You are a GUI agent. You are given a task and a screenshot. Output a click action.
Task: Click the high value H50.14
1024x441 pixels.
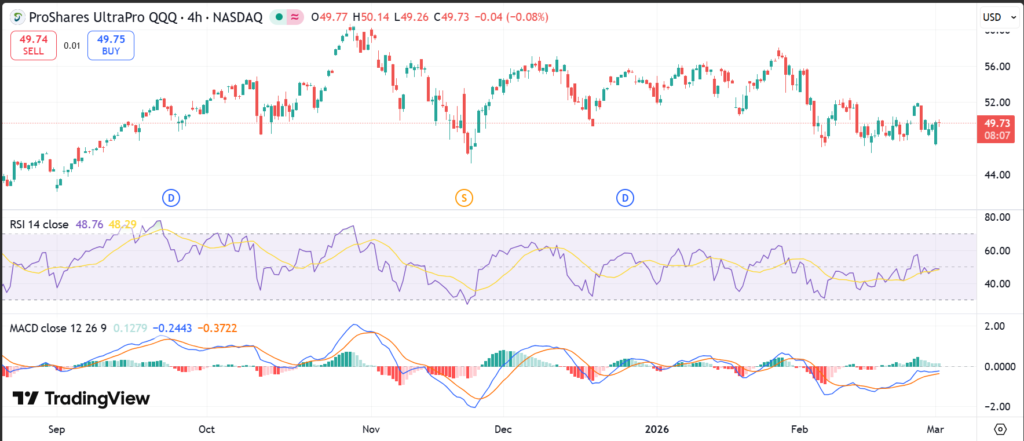[x=372, y=18]
